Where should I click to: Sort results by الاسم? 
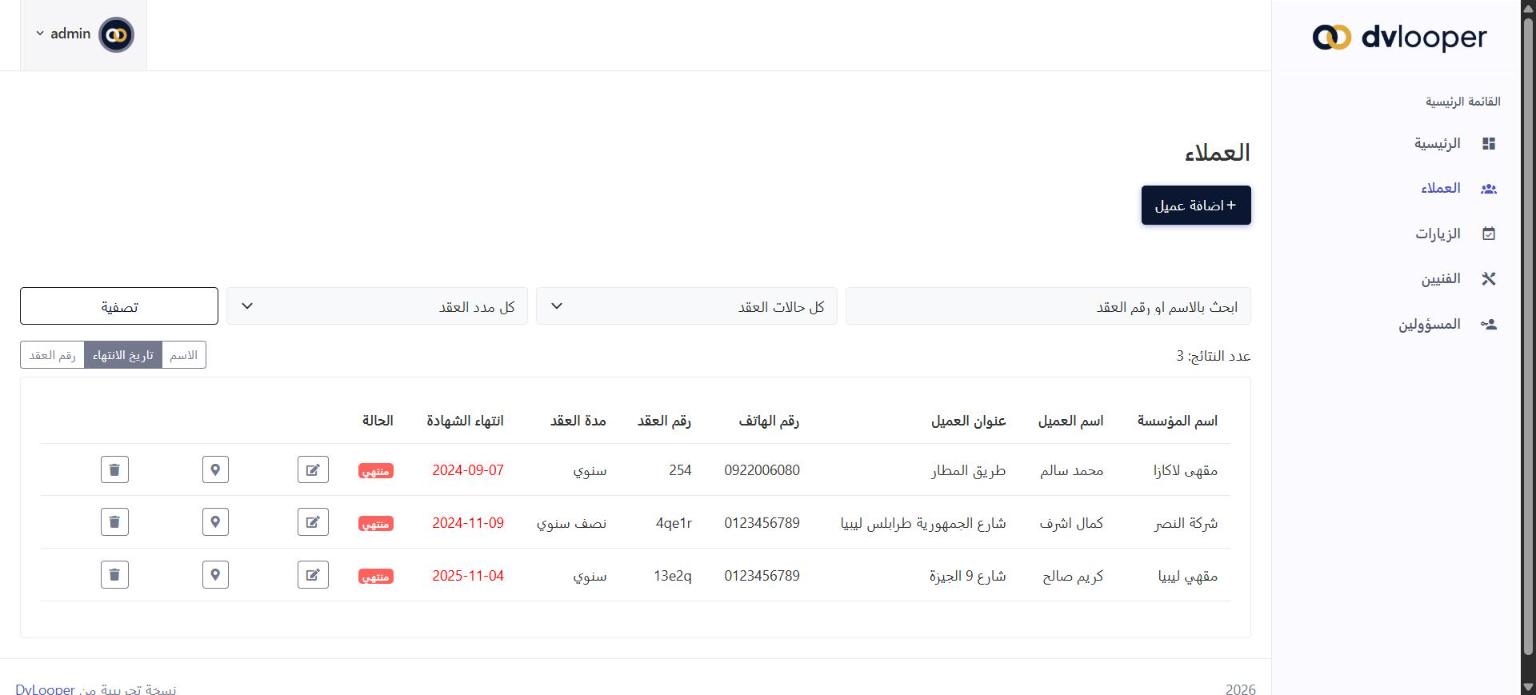click(x=184, y=355)
